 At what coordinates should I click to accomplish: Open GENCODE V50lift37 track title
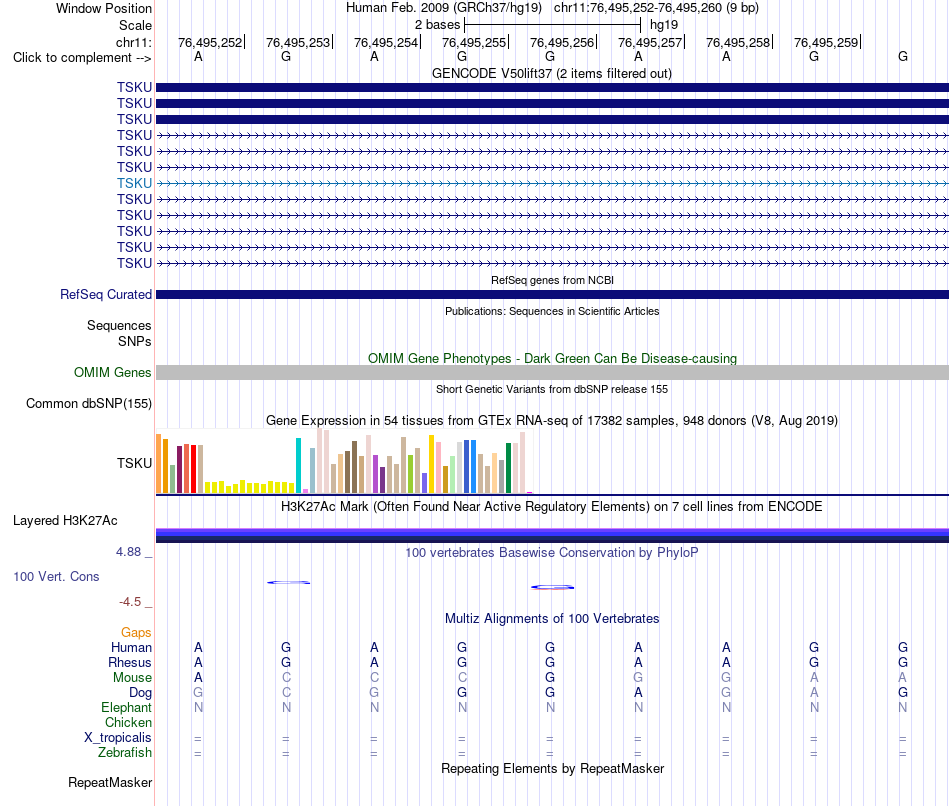pyautogui.click(x=551, y=73)
